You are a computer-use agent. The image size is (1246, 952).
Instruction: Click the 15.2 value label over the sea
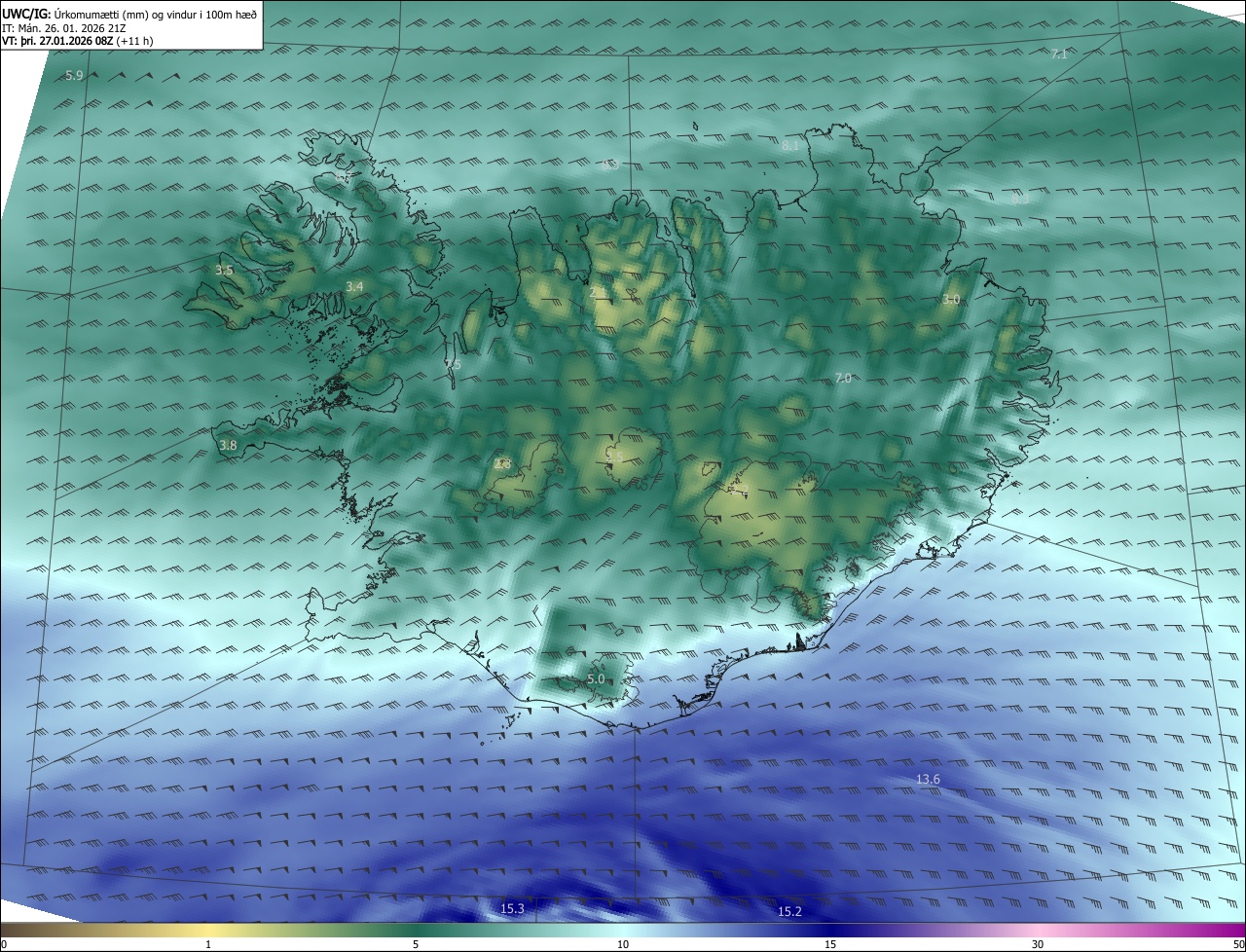click(789, 911)
